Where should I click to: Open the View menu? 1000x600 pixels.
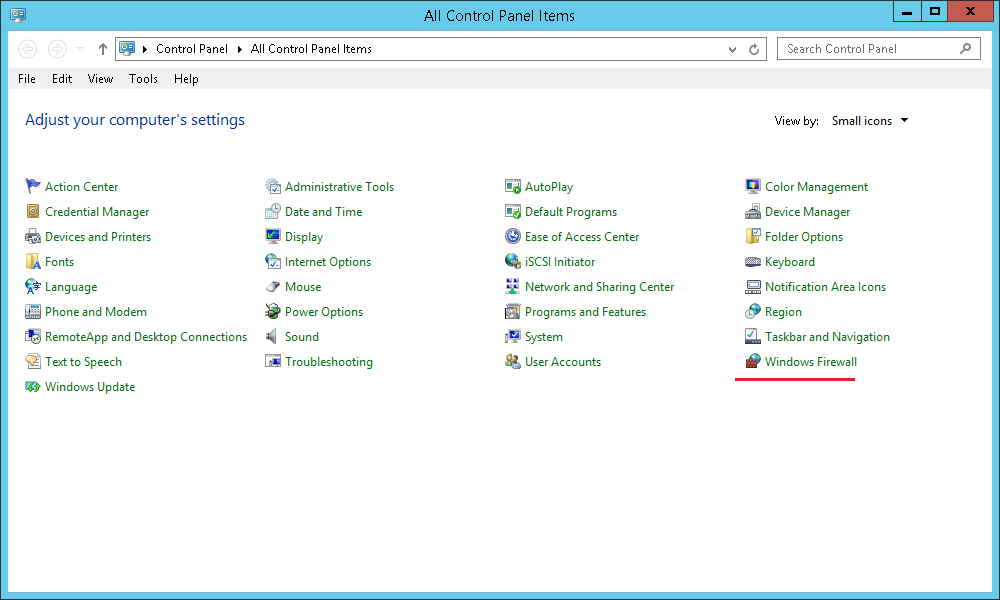(100, 78)
